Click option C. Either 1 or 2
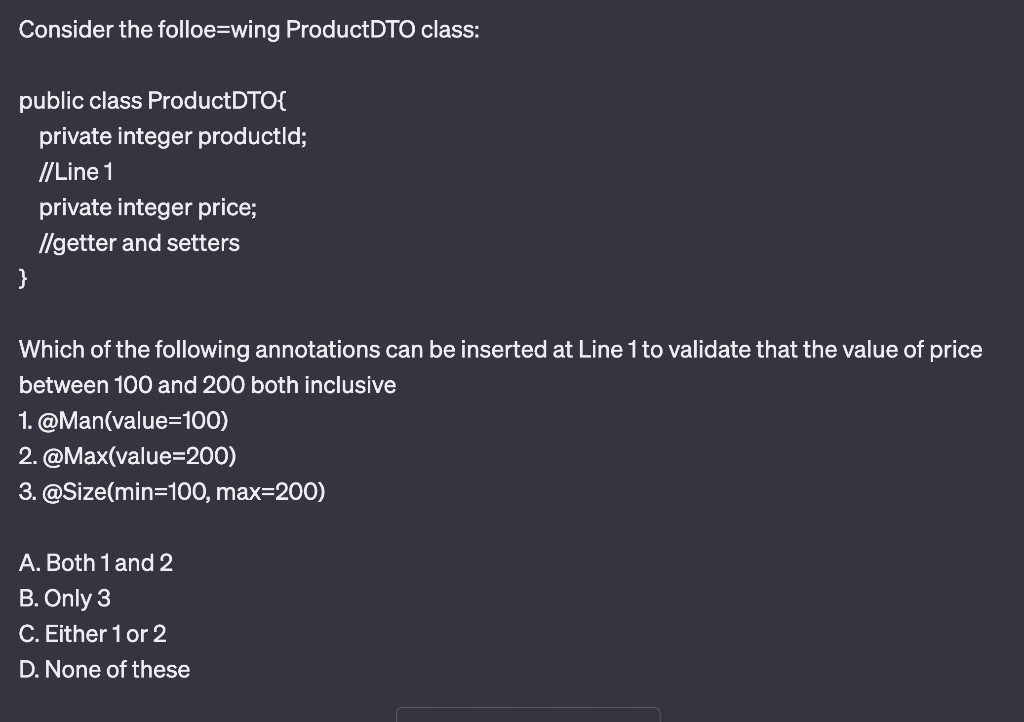The width and height of the screenshot is (1024, 722). [93, 634]
